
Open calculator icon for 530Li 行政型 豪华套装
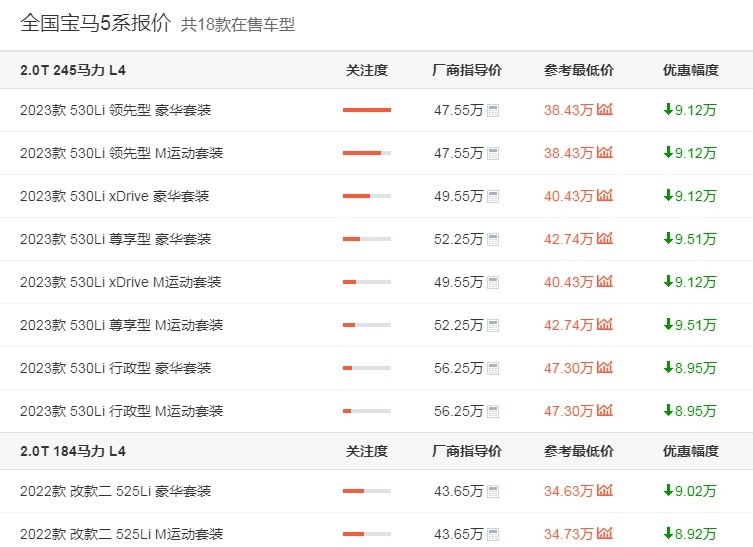pyautogui.click(x=493, y=368)
